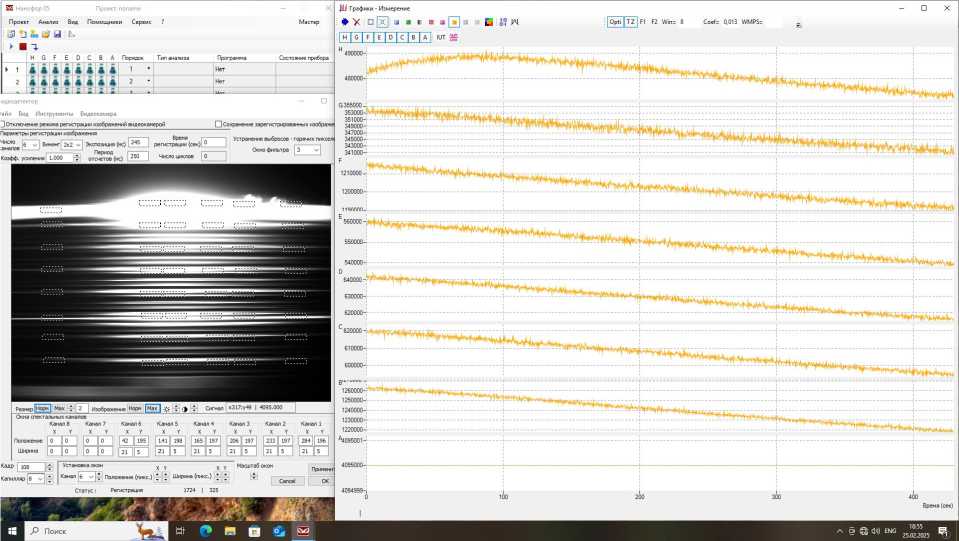Click the sun brightness icon below image
Image resolution: width=959 pixels, height=541 pixels.
[x=166, y=408]
